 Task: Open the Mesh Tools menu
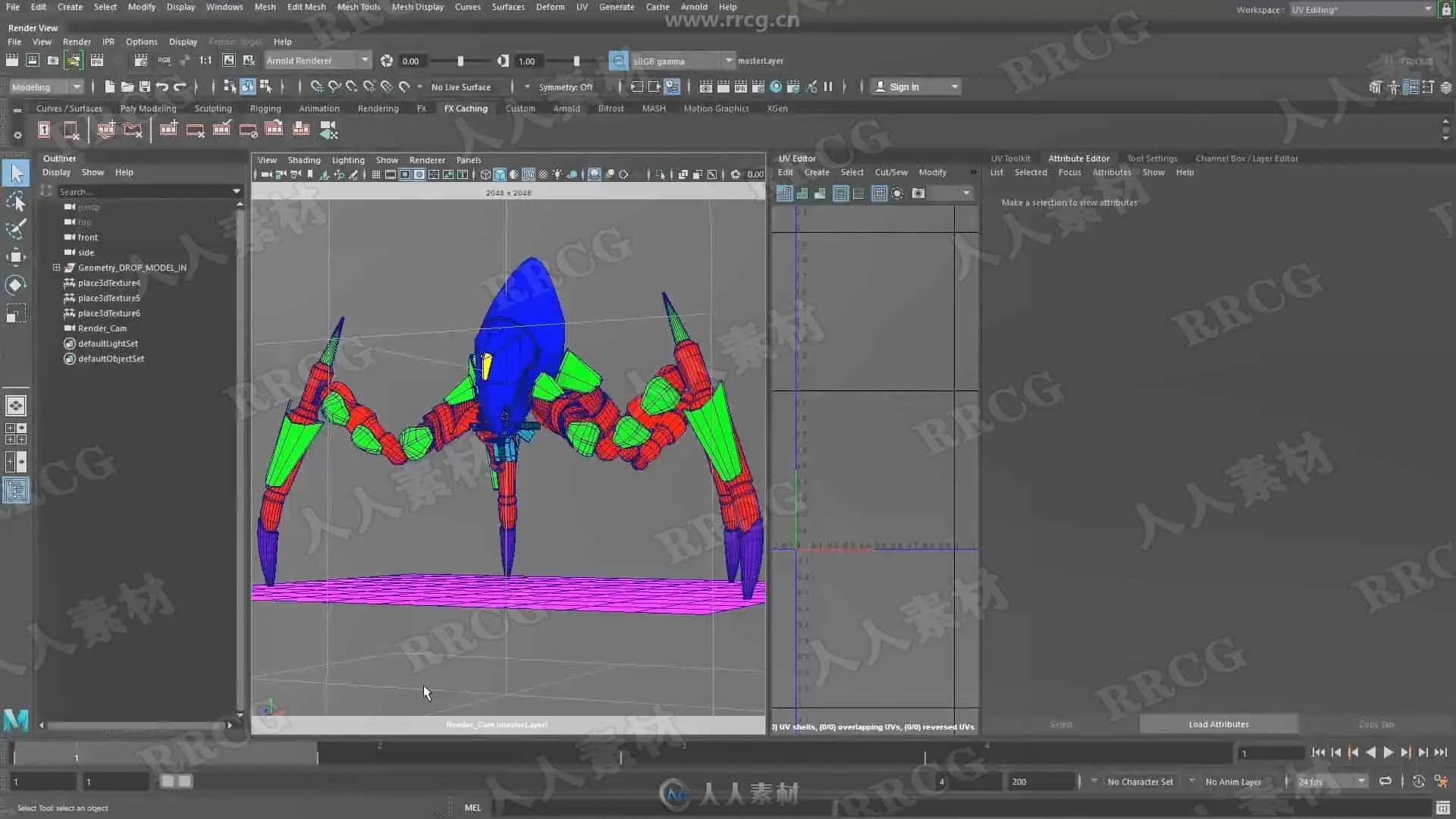(358, 7)
